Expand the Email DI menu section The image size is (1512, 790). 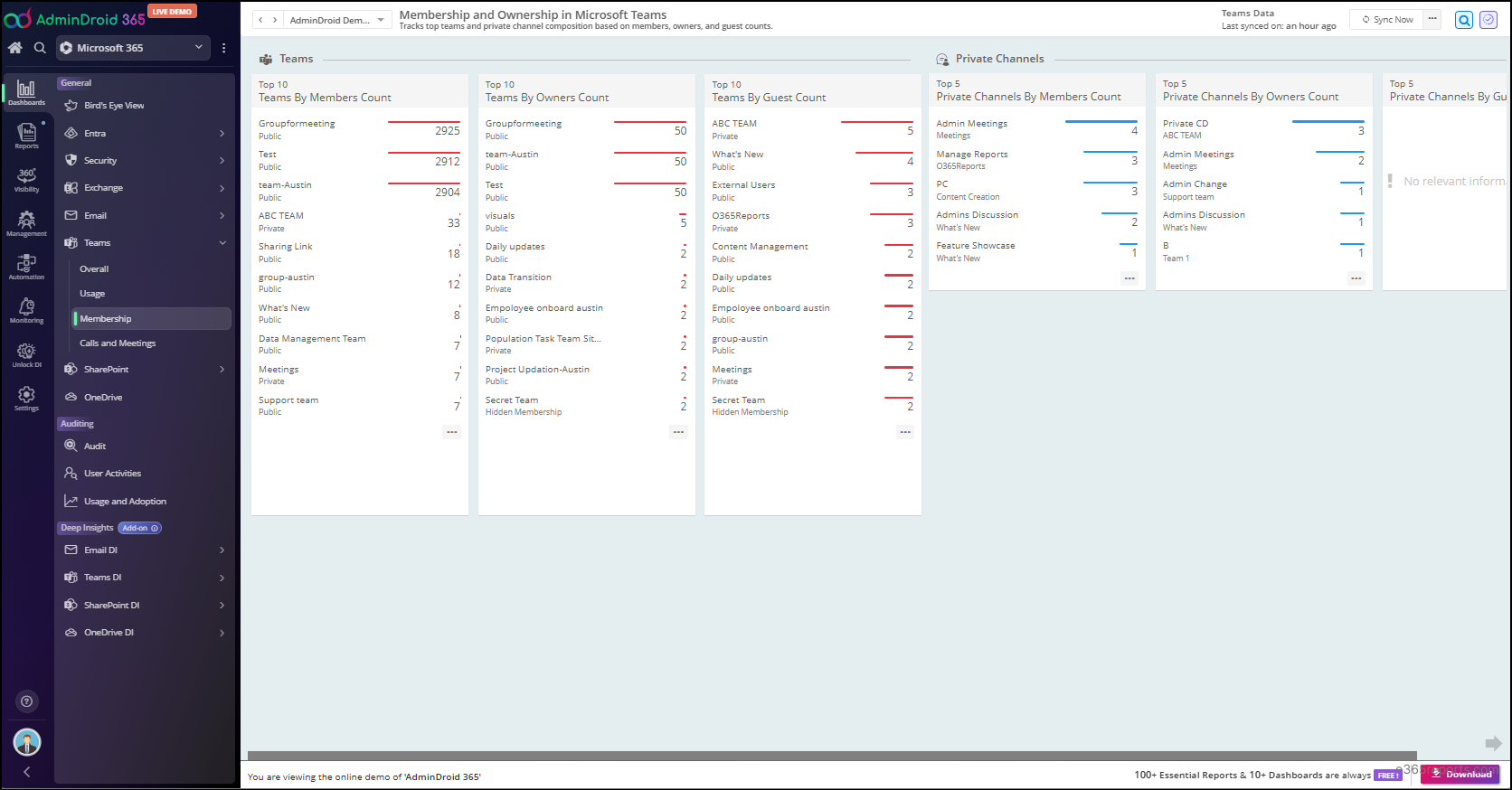pyautogui.click(x=145, y=550)
